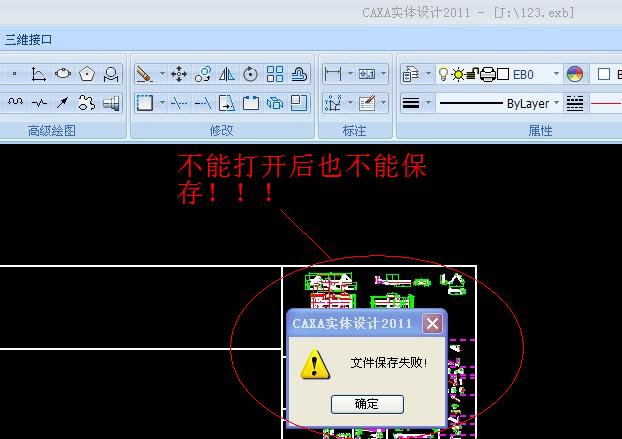Select the Array four-squares tool
This screenshot has height=439, width=622.
click(x=275, y=74)
